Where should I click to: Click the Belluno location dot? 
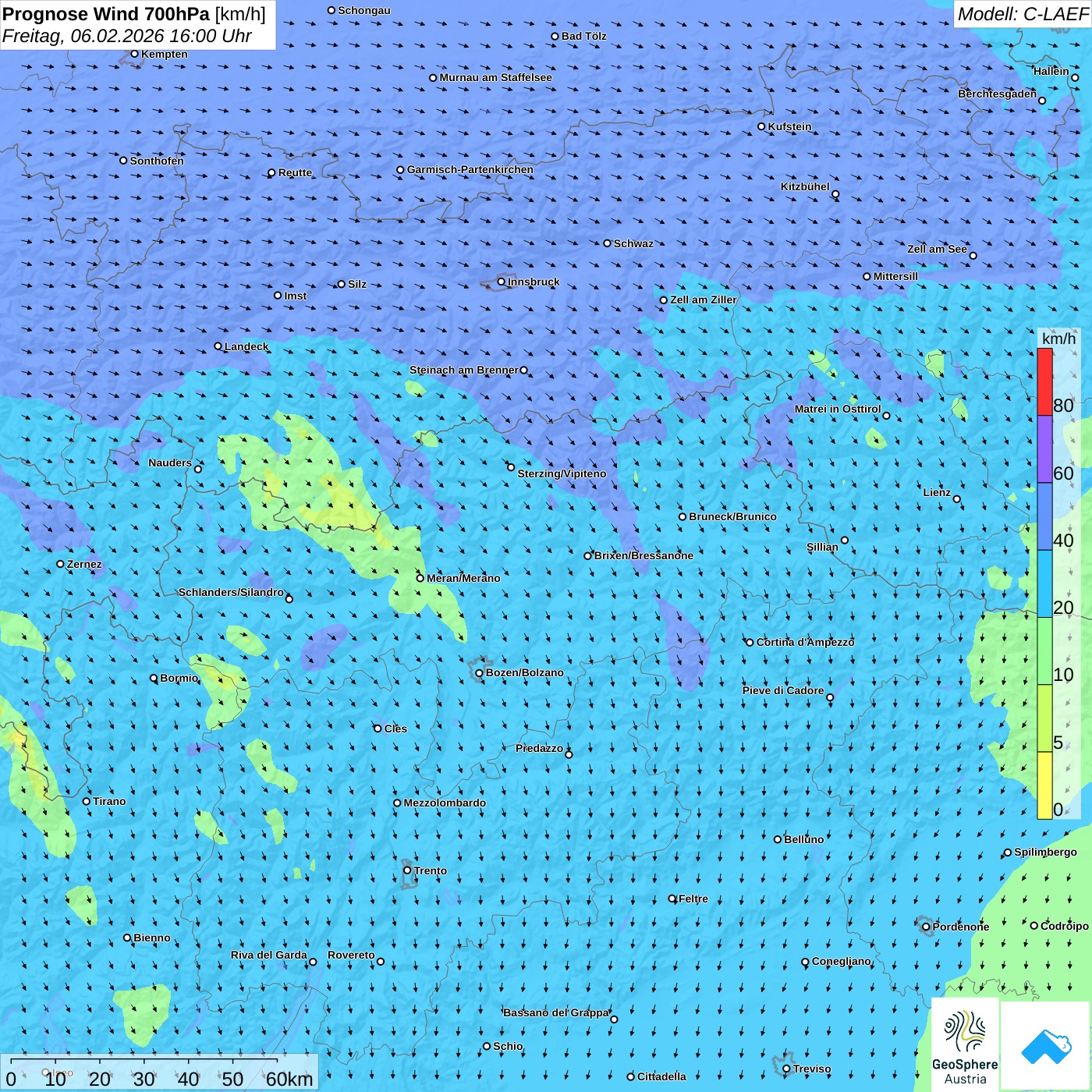pyautogui.click(x=778, y=839)
